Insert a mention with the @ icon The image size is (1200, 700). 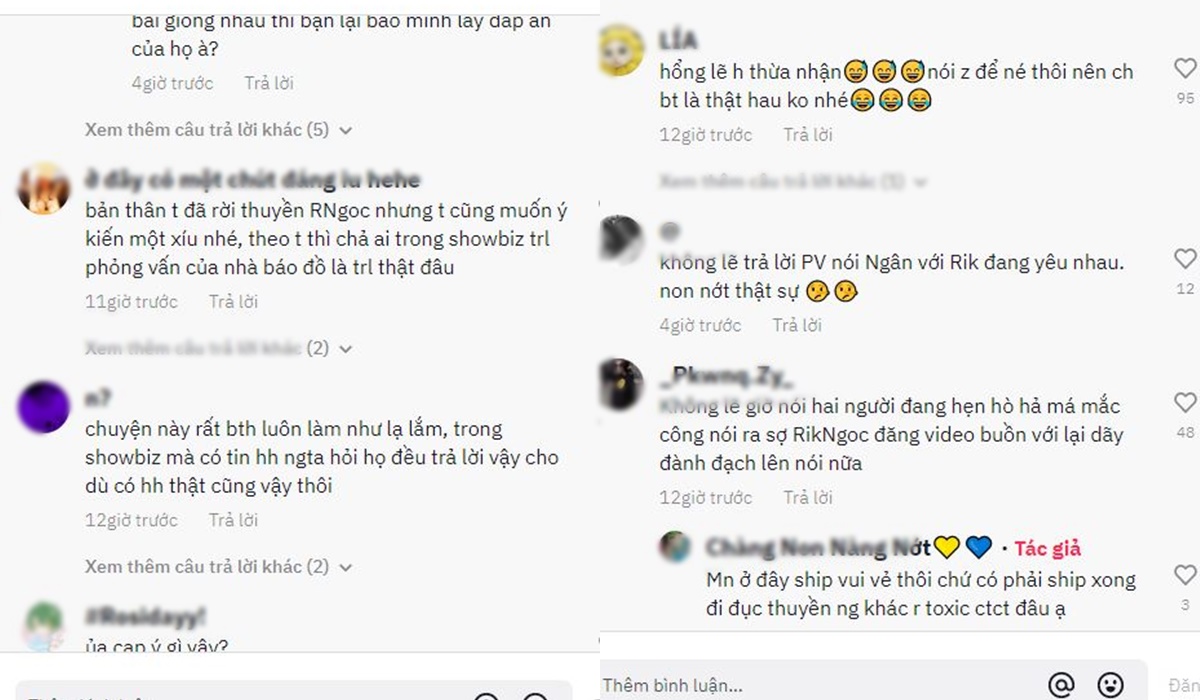tap(1060, 685)
